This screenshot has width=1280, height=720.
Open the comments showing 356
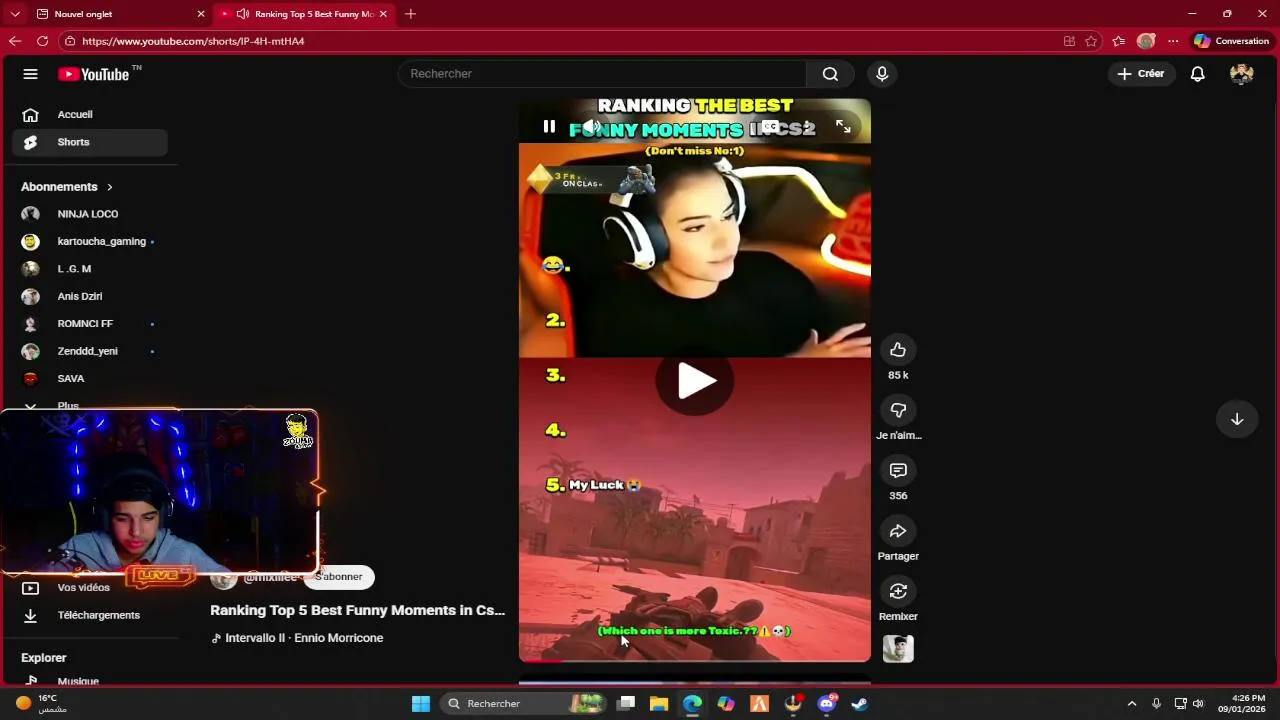tap(898, 470)
